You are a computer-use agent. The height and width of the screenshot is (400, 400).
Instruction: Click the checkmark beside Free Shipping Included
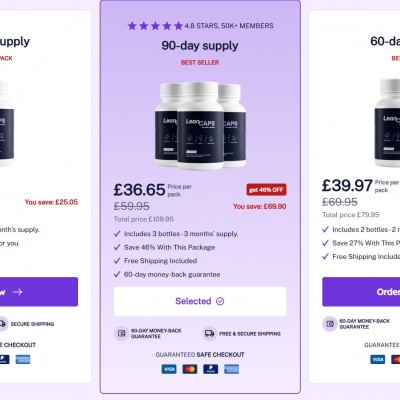tap(117, 261)
